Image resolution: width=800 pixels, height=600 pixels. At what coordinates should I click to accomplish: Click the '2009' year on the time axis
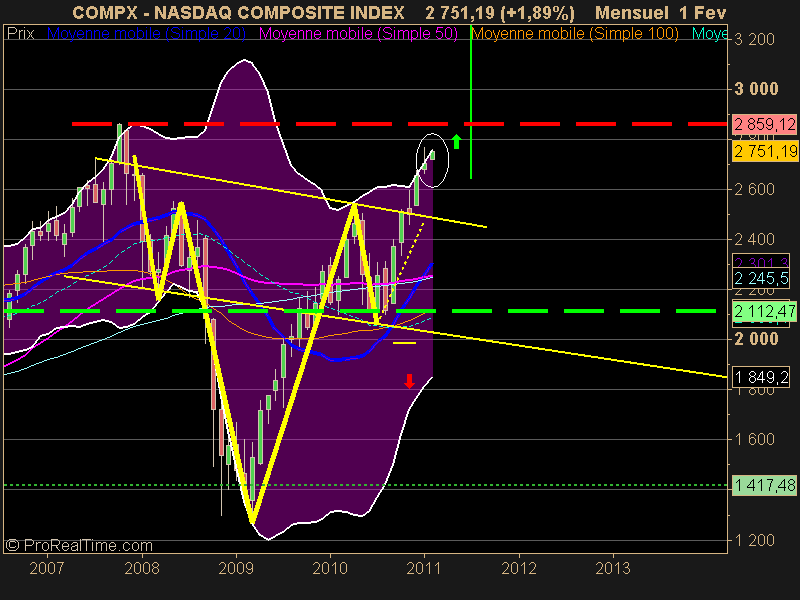click(236, 568)
